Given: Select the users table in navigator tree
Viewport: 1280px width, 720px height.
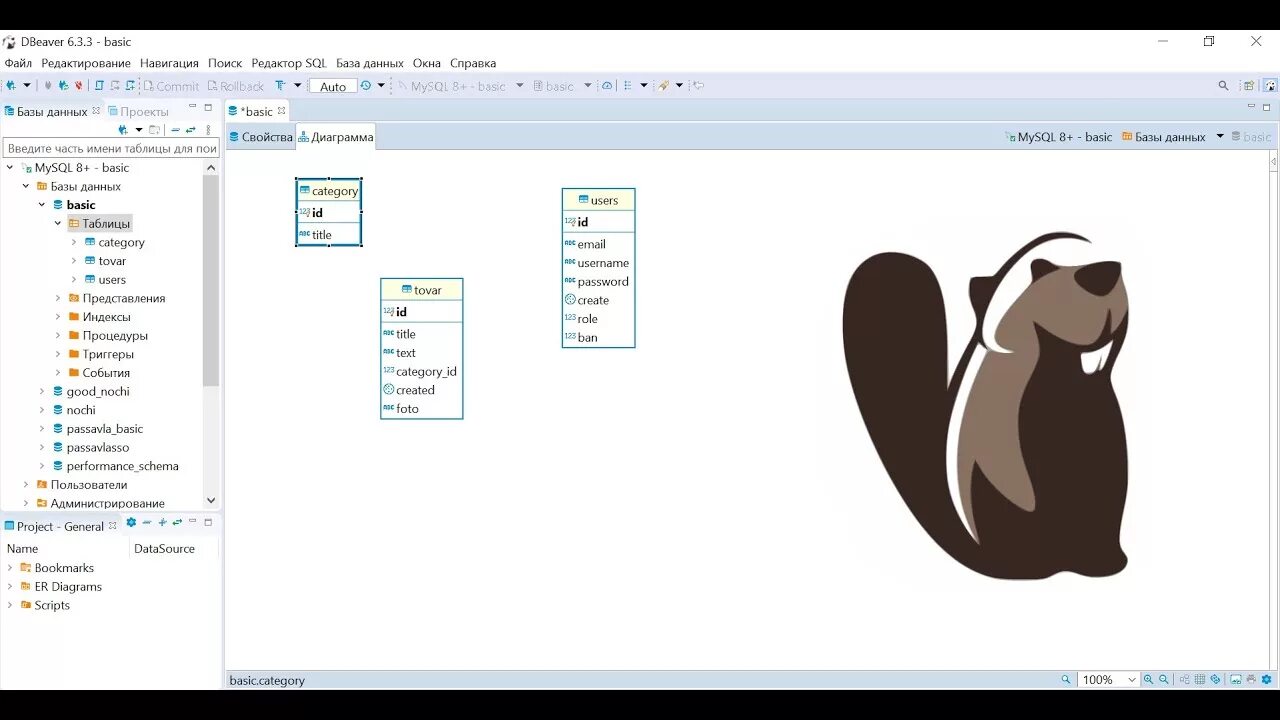Looking at the screenshot, I should [112, 280].
